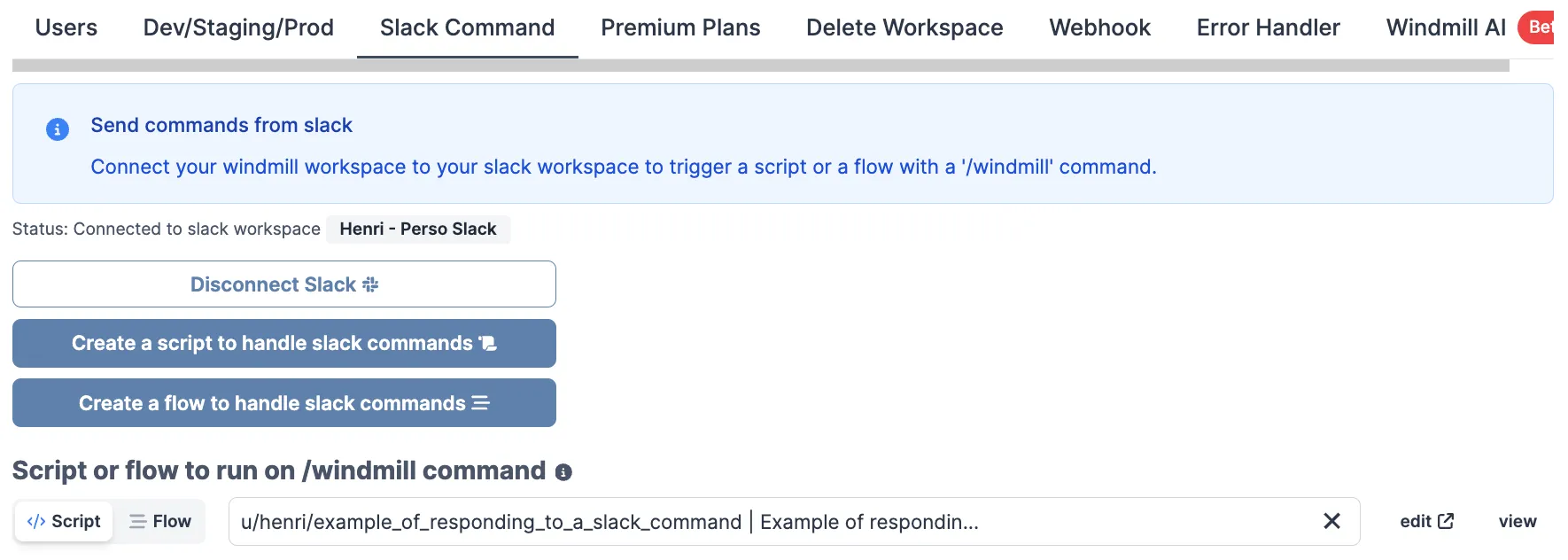Select the Error Handler tab
Screen dimensions: 1568x560
(1268, 27)
